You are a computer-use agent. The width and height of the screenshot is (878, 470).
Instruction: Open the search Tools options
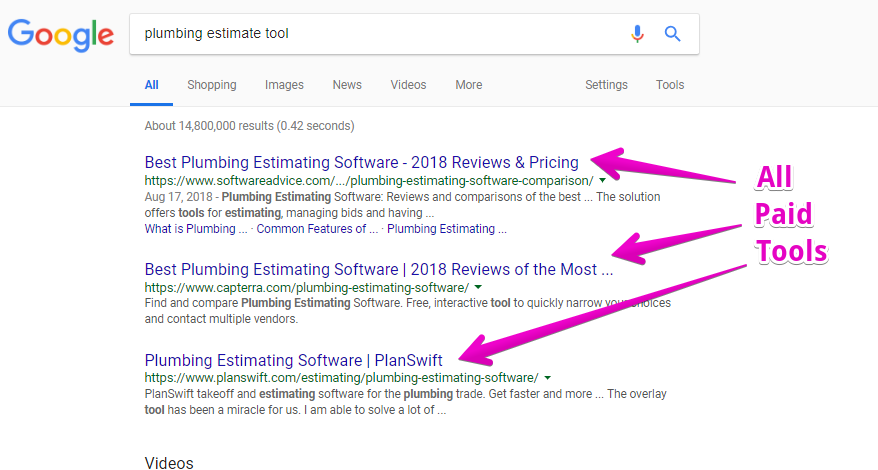pos(670,85)
